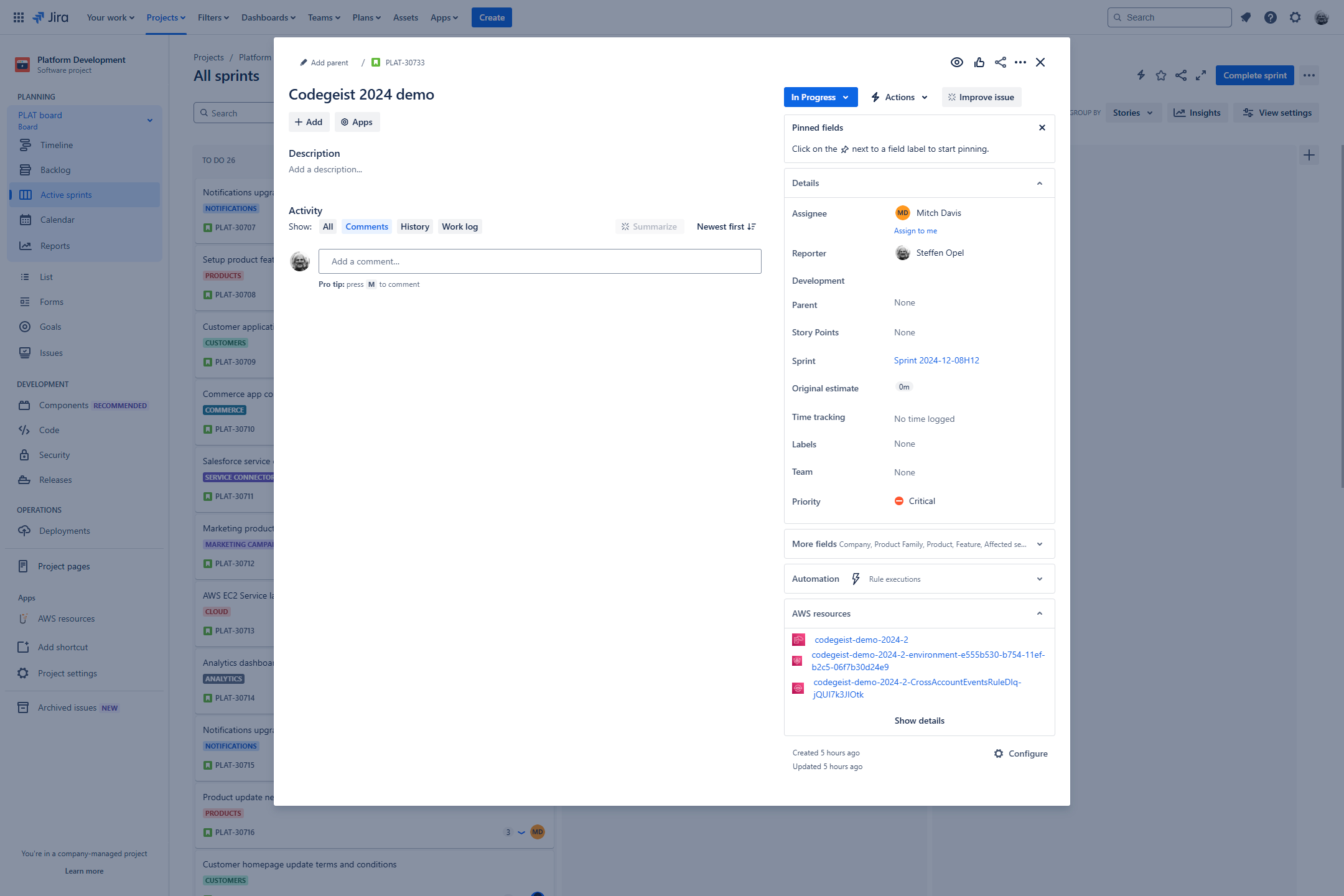The width and height of the screenshot is (1344, 896).
Task: Collapse the AWS resources section
Action: (1040, 614)
